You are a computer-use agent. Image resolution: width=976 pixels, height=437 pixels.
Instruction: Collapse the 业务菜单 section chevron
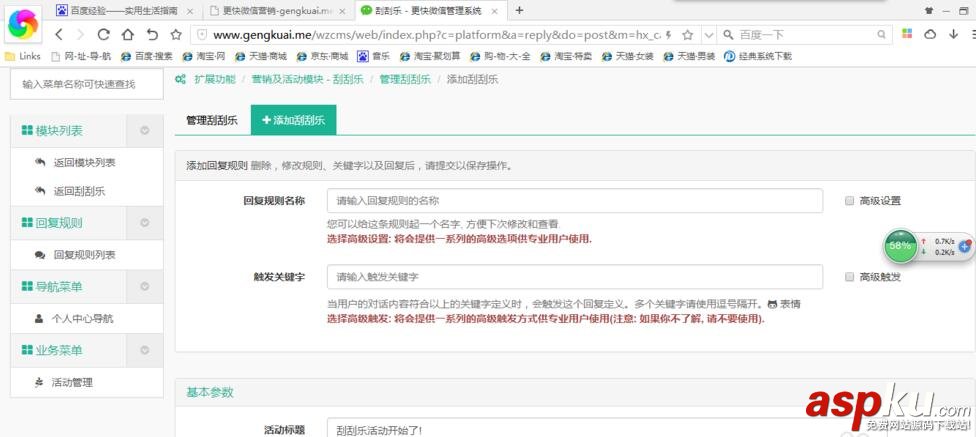point(145,350)
